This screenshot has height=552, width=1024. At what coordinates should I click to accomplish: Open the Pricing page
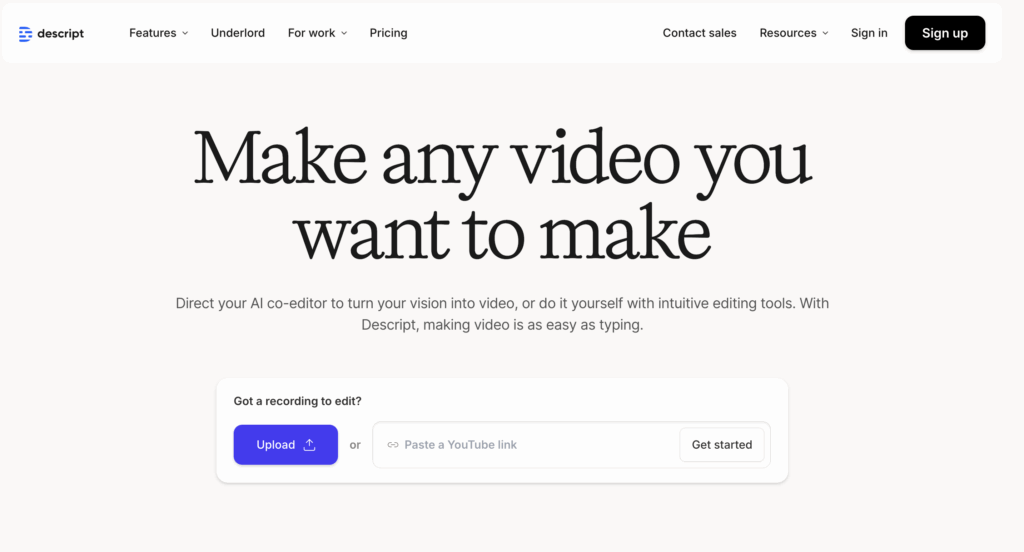pyautogui.click(x=389, y=33)
